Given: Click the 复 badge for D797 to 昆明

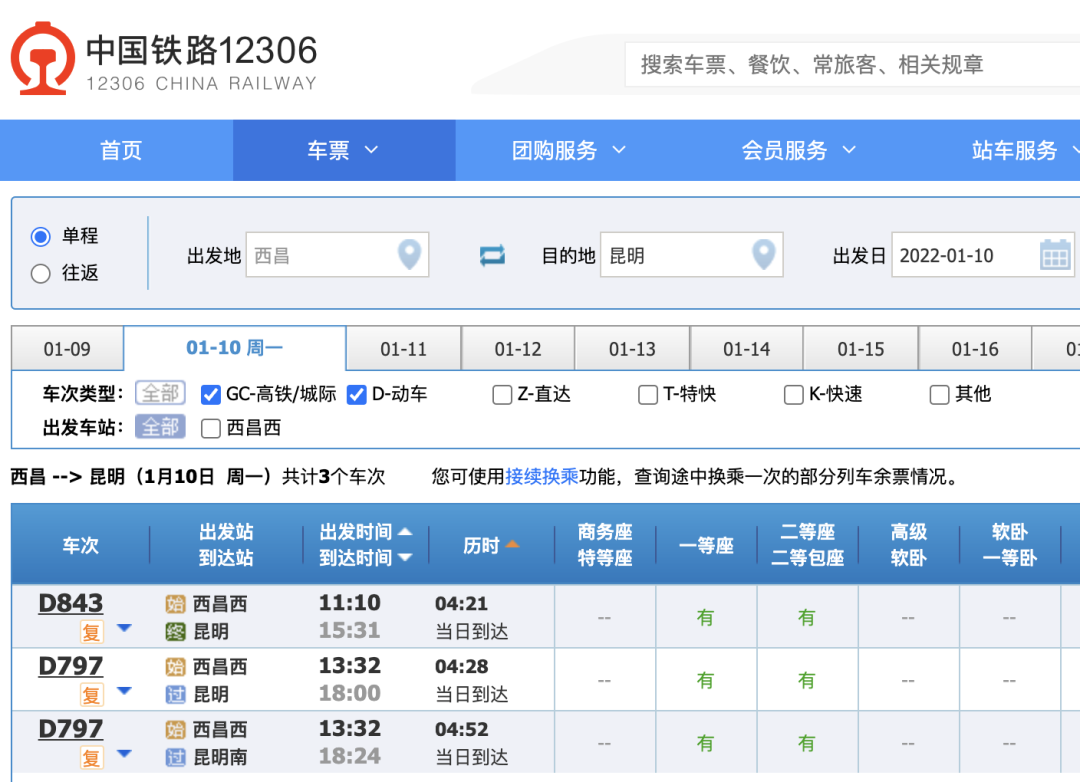Looking at the screenshot, I should (x=91, y=694).
